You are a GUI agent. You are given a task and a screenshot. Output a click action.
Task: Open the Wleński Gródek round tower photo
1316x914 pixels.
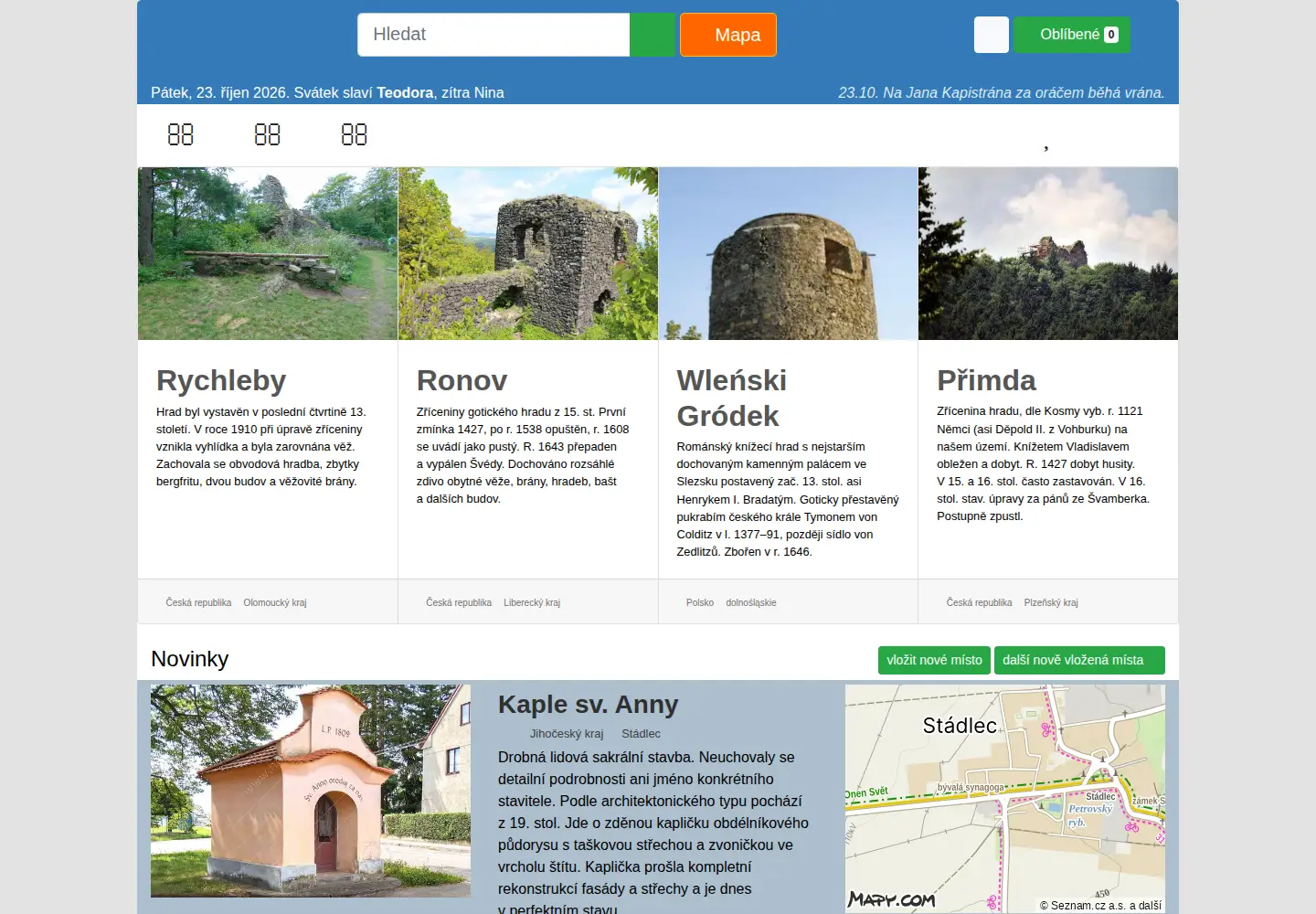pyautogui.click(x=788, y=253)
